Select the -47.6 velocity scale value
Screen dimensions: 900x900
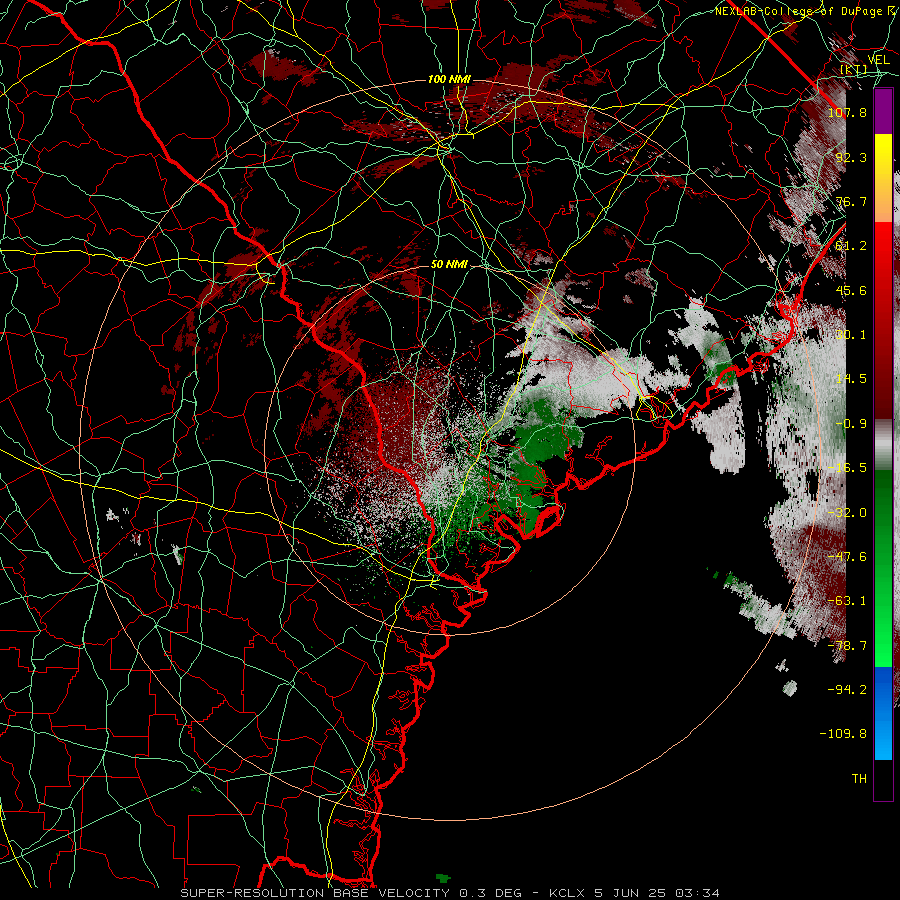coord(847,557)
